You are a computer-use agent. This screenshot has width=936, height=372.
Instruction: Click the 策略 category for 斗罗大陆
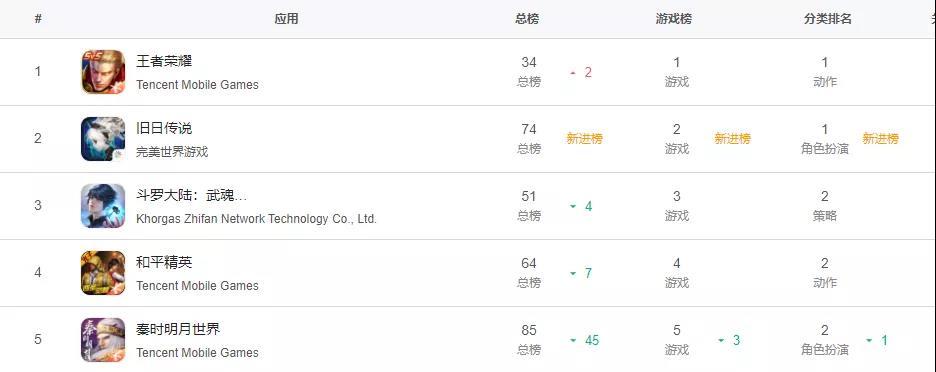[x=825, y=216]
